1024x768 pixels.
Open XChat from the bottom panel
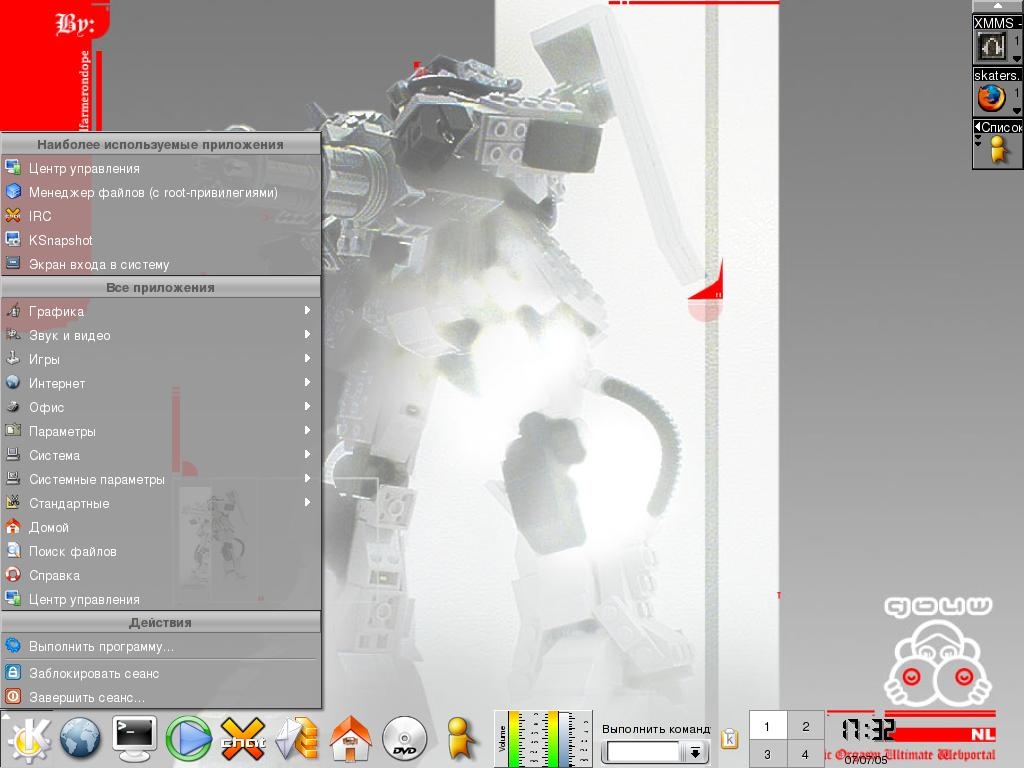pos(242,740)
